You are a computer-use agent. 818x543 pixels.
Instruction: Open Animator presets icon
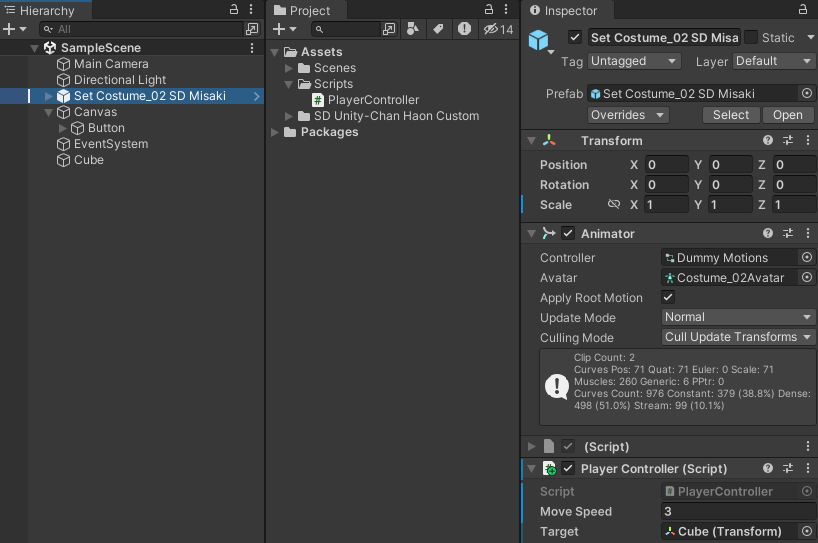point(788,233)
